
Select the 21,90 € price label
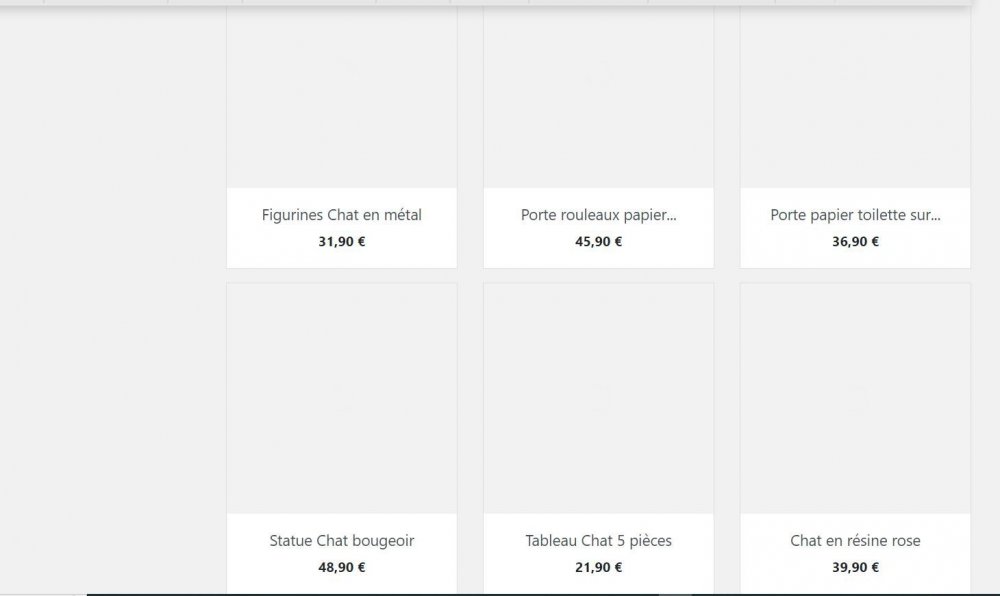click(598, 567)
